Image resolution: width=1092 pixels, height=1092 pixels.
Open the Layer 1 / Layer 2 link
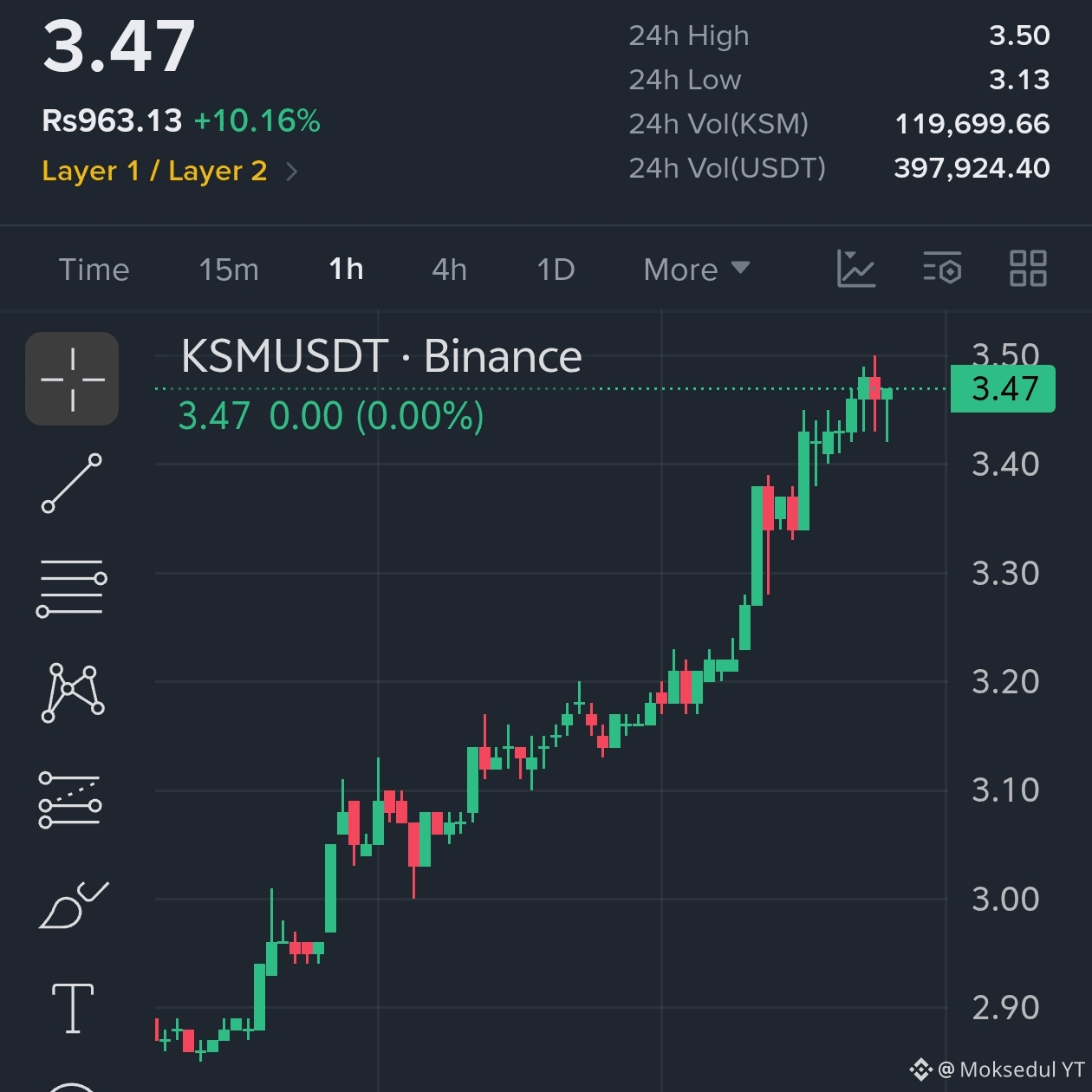click(x=154, y=171)
